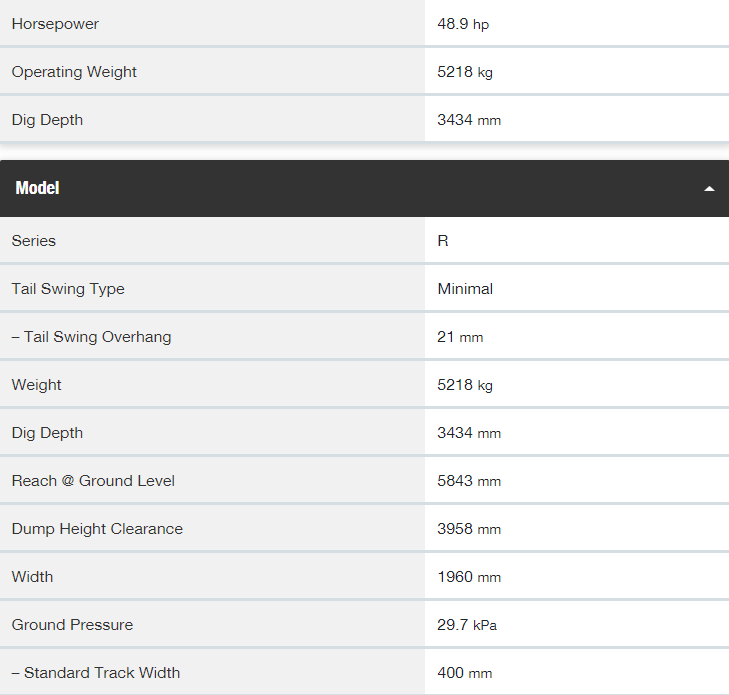Collapse the Model section arrow icon
Screen dimensions: 729x695
pos(709,188)
